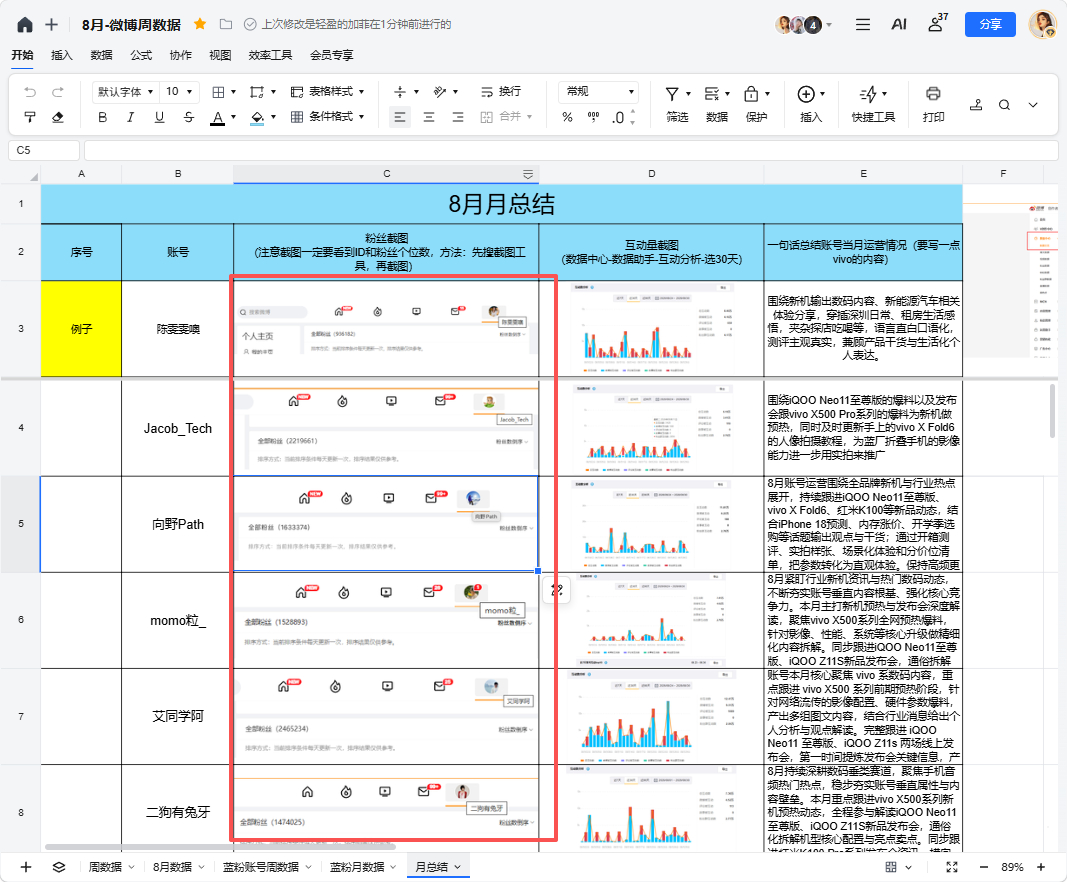Open the 常规 number format dropdown
This screenshot has height=882, width=1067.
(x=599, y=91)
